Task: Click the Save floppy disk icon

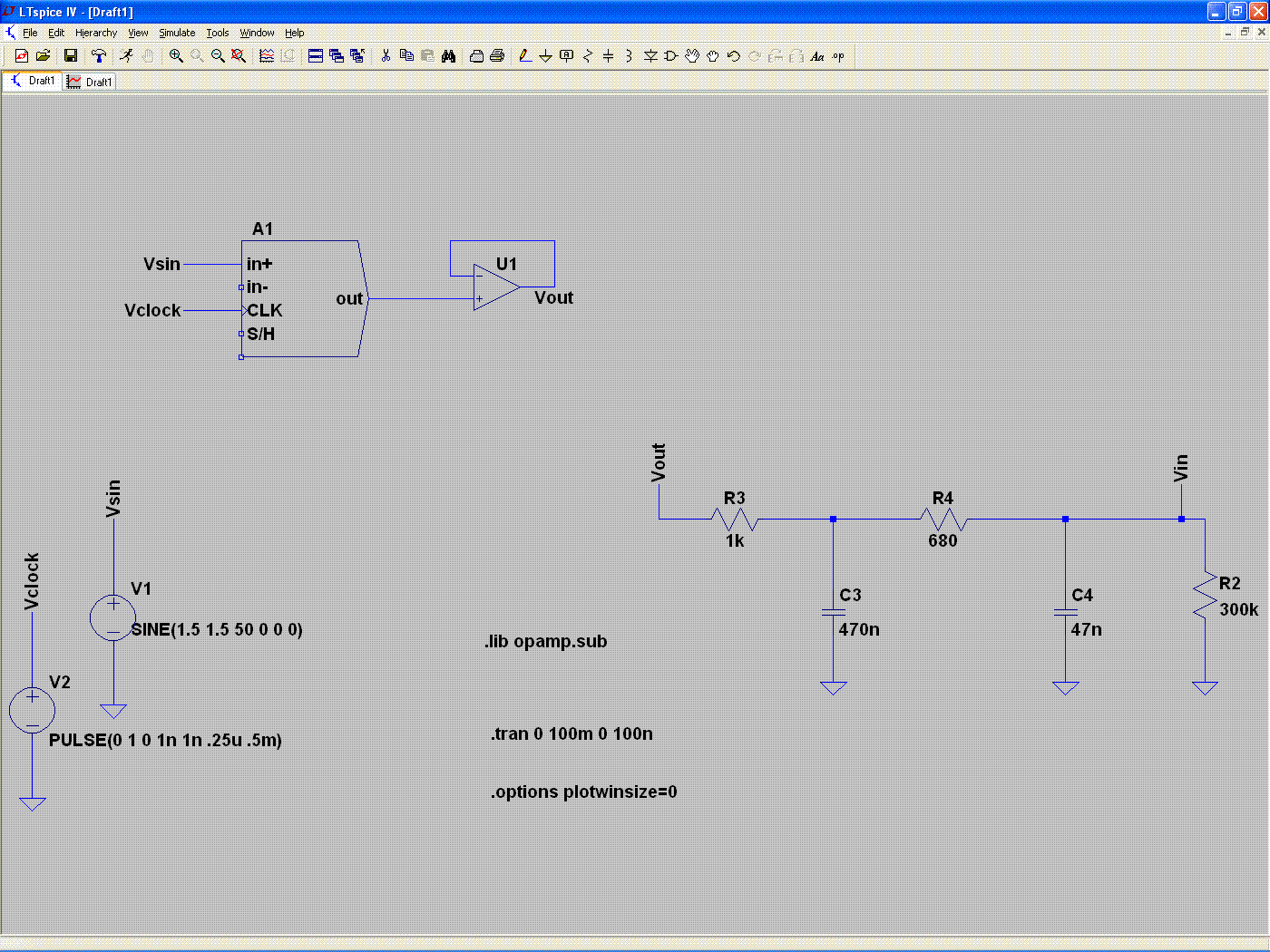Action: [70, 55]
